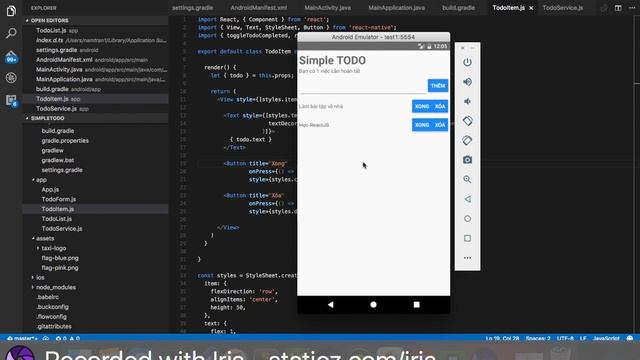The image size is (640, 360).
Task: Take an emulator screenshot with camera icon
Action: 467,160
